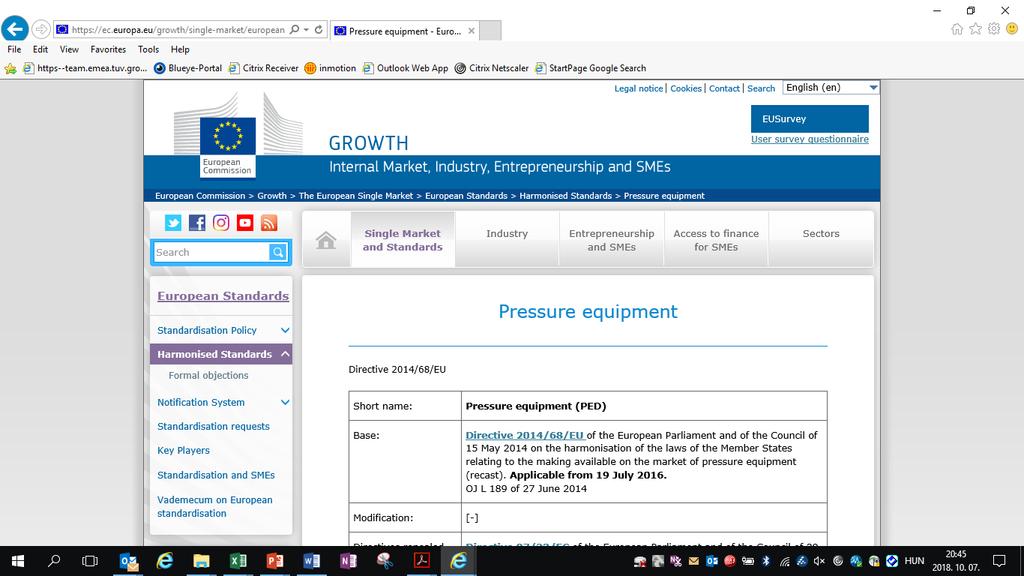Screen dimensions: 1024x576
Task: Open Key Players in the sidebar
Action: coord(184,451)
